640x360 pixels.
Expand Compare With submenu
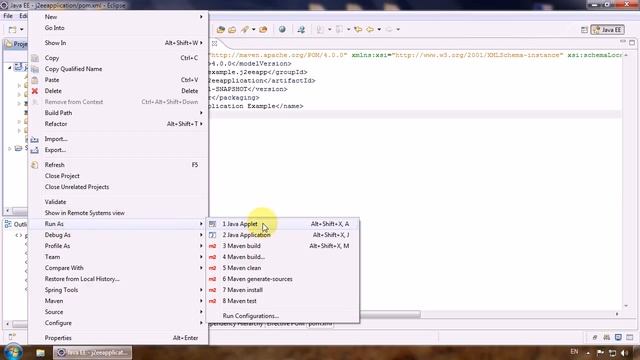pyautogui.click(x=118, y=268)
